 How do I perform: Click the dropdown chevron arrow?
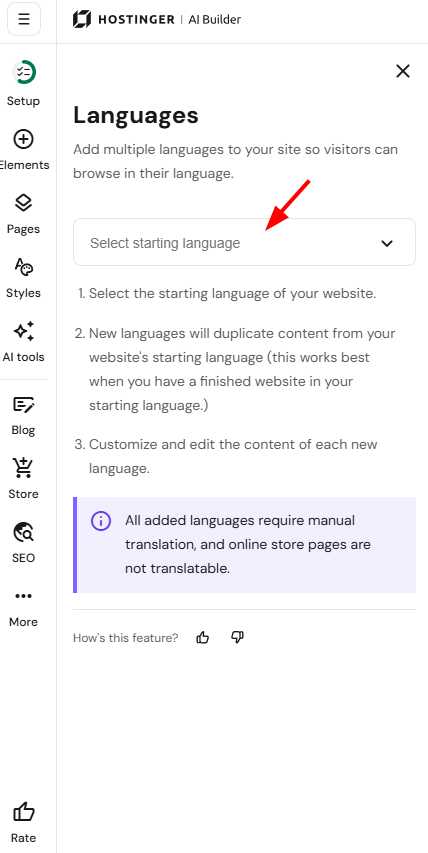tap(387, 243)
